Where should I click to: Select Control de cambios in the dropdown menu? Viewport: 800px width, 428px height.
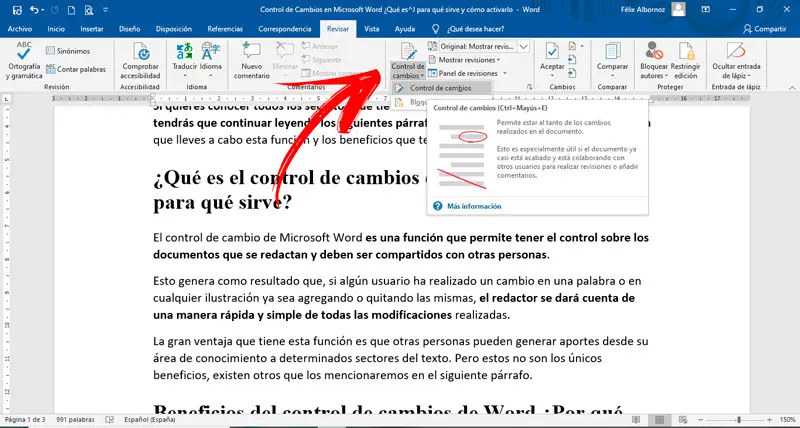point(440,88)
